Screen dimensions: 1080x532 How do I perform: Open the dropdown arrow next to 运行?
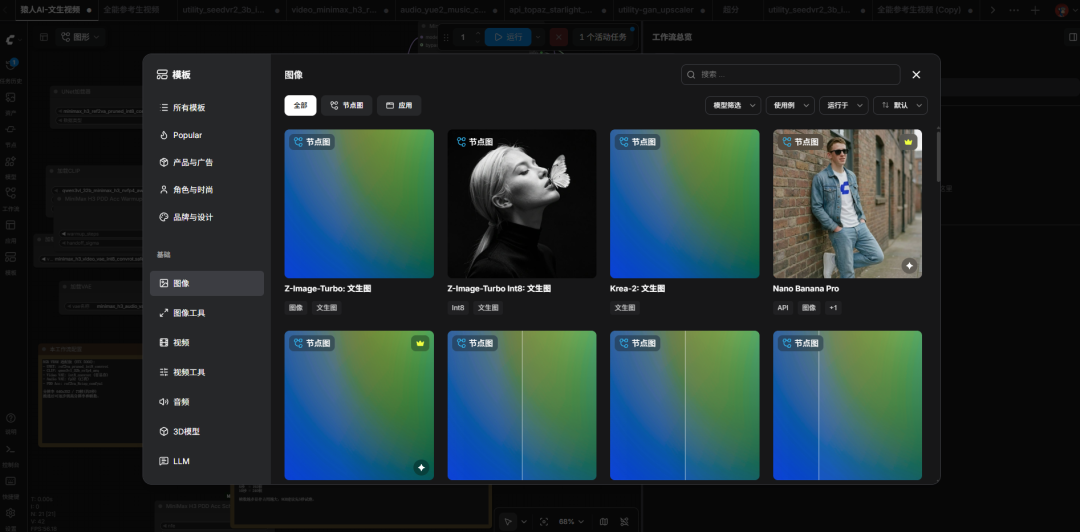(538, 37)
